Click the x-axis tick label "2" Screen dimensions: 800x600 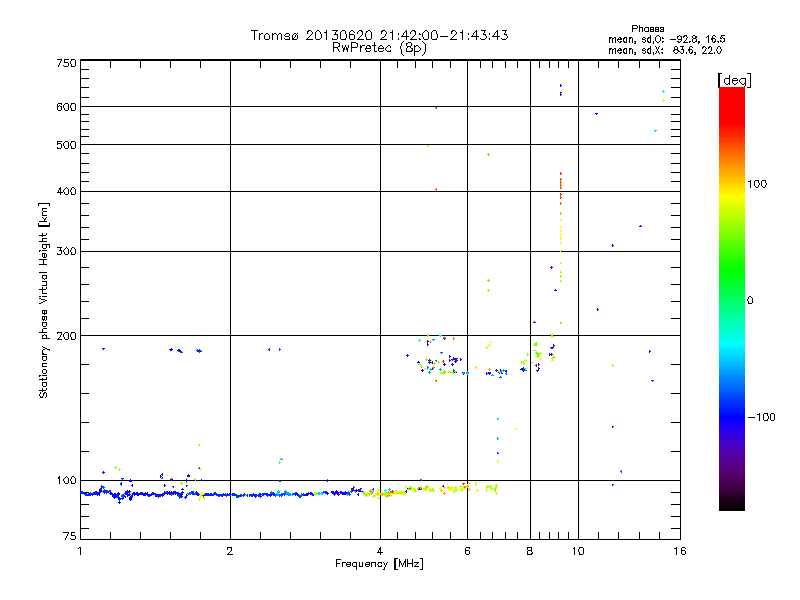tap(230, 551)
